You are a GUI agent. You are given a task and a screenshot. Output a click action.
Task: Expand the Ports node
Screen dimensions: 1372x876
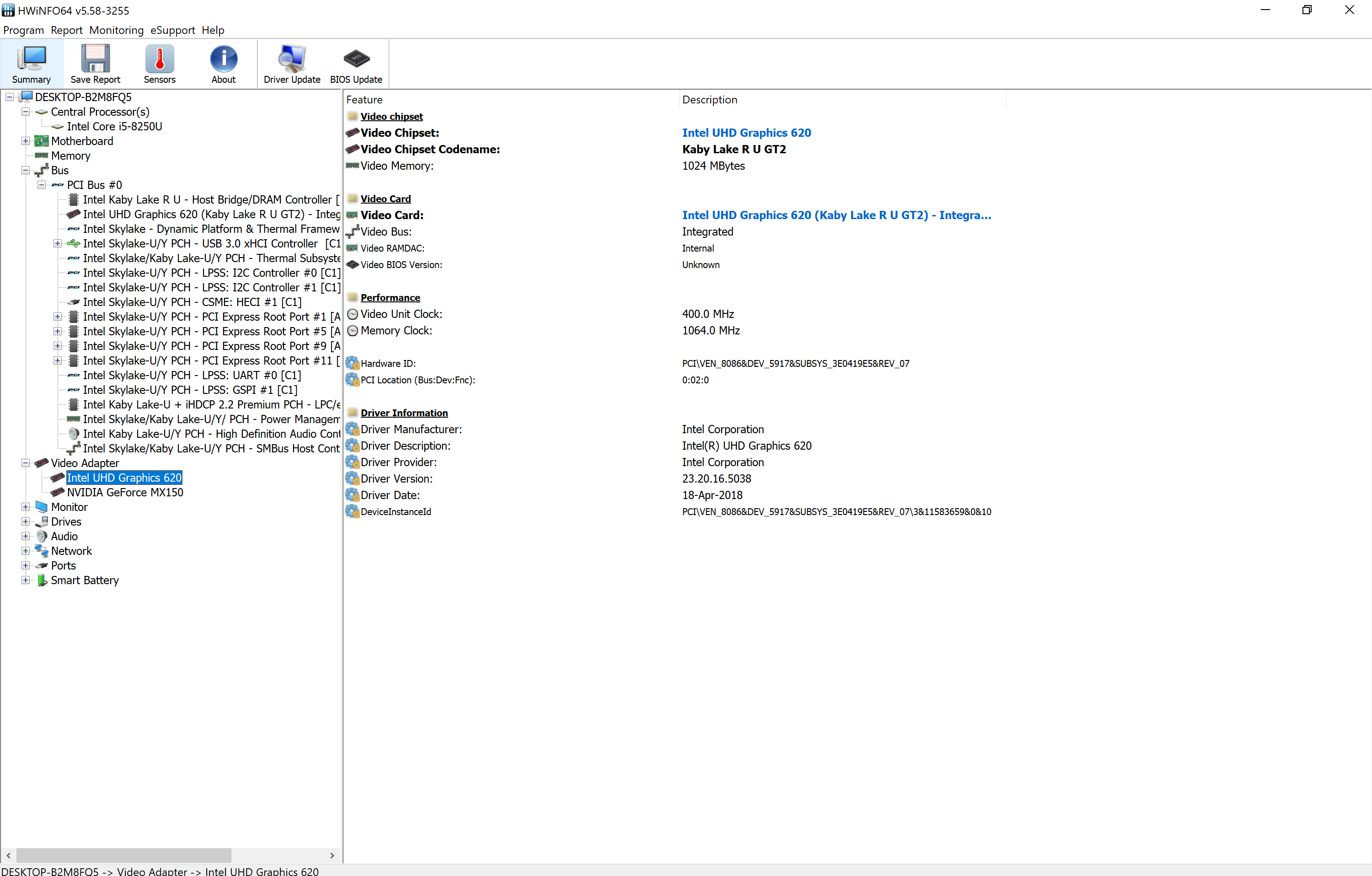click(26, 565)
